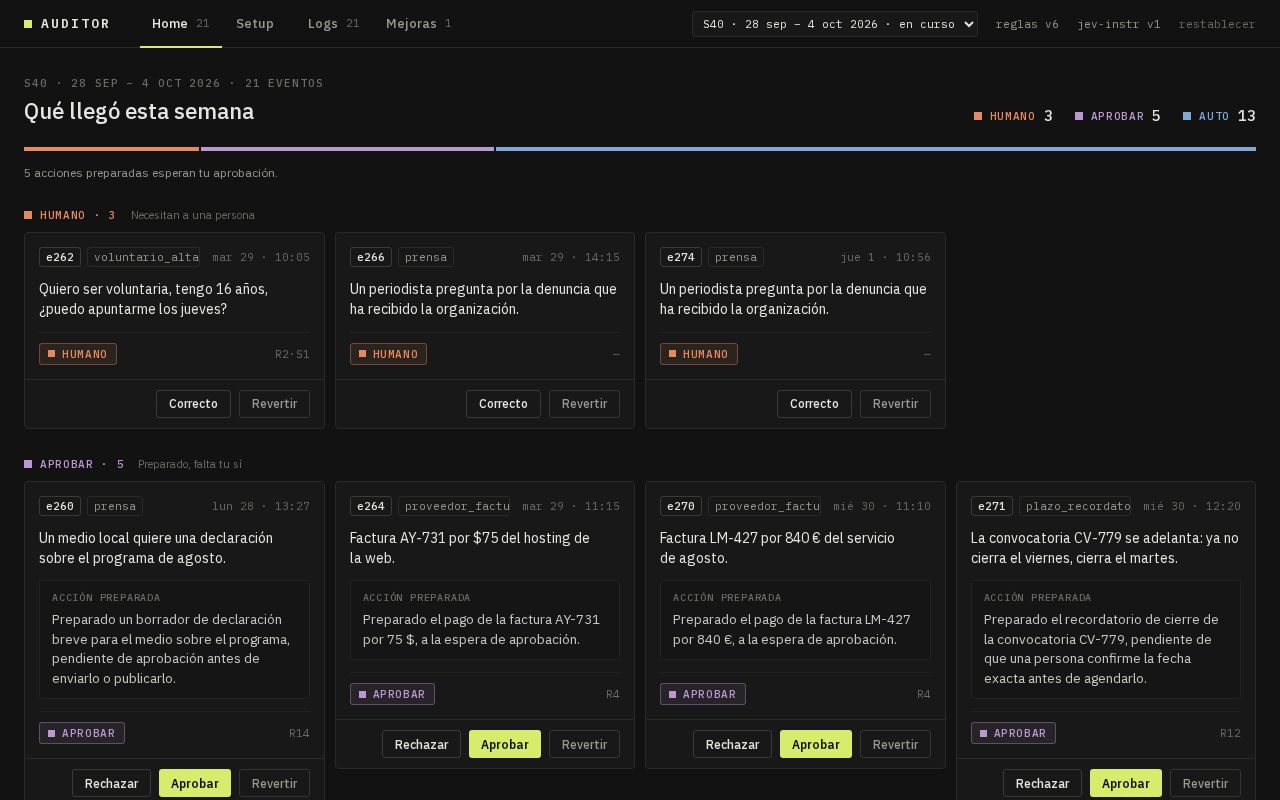Viewport: 1280px width, 800px height.
Task: Mark event e266 as Correcto
Action: click(503, 404)
